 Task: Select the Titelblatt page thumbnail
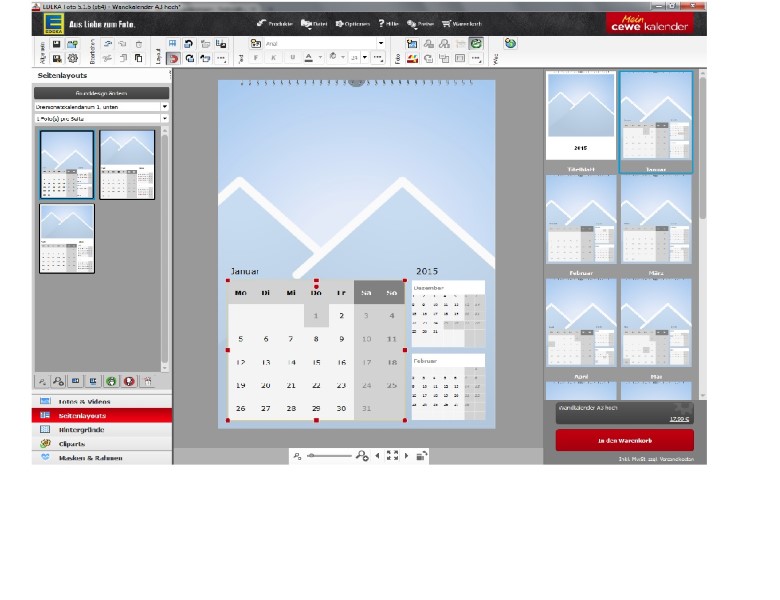[581, 115]
